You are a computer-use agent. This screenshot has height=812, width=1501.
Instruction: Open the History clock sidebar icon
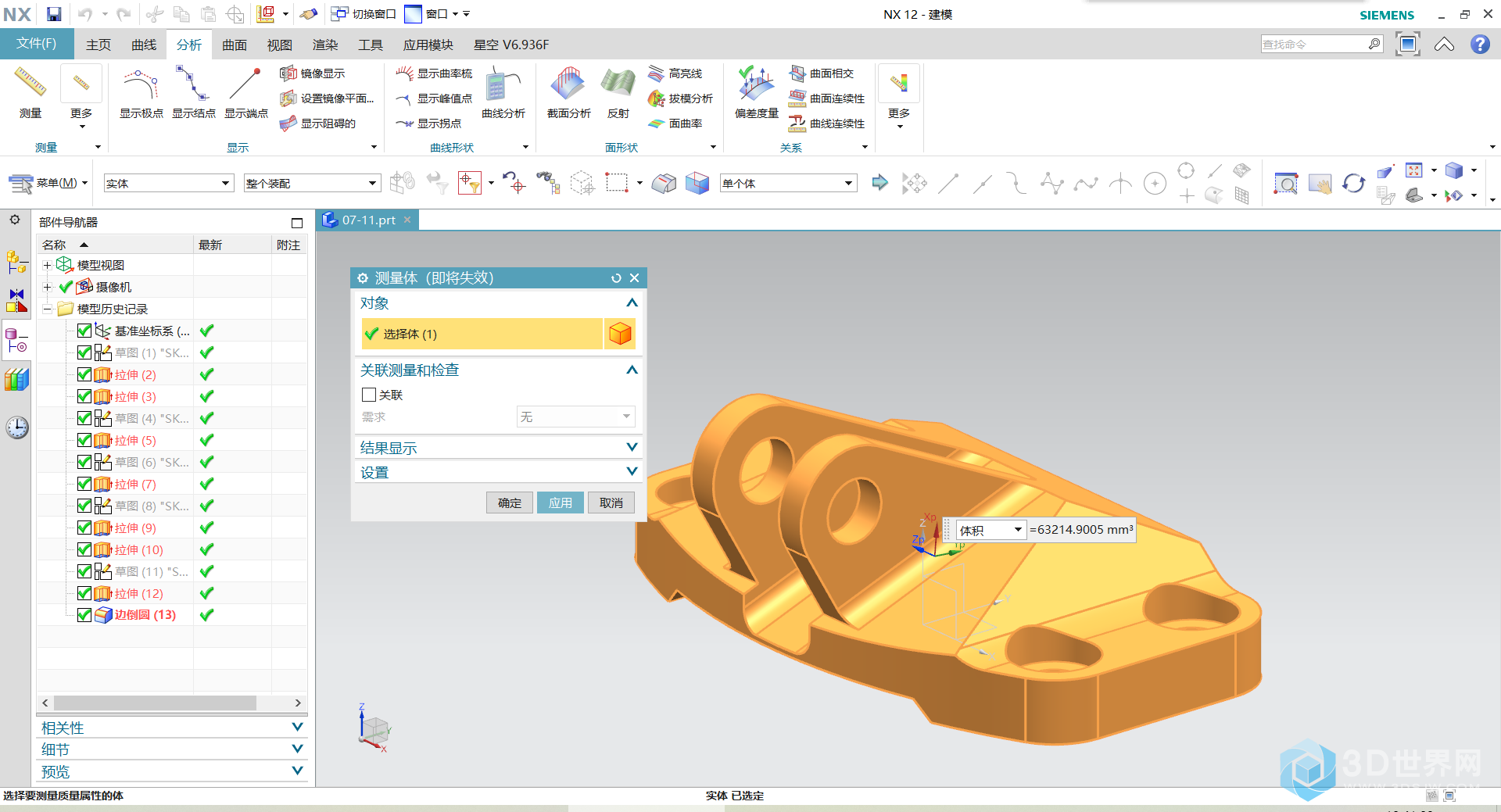click(16, 427)
